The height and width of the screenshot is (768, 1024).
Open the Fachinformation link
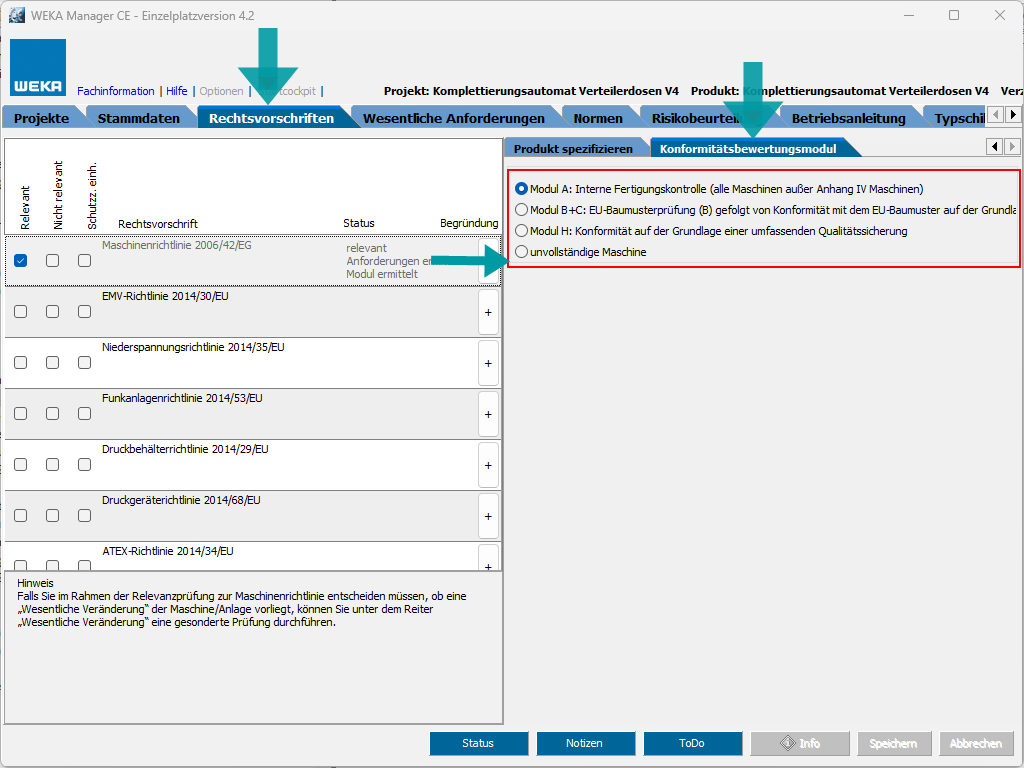point(115,91)
